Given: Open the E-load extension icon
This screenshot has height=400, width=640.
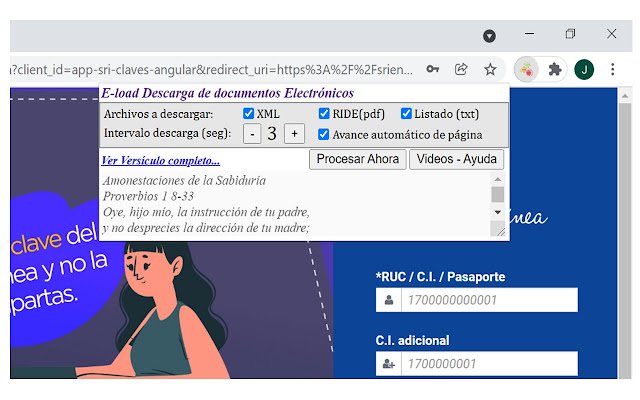Looking at the screenshot, I should tap(526, 69).
